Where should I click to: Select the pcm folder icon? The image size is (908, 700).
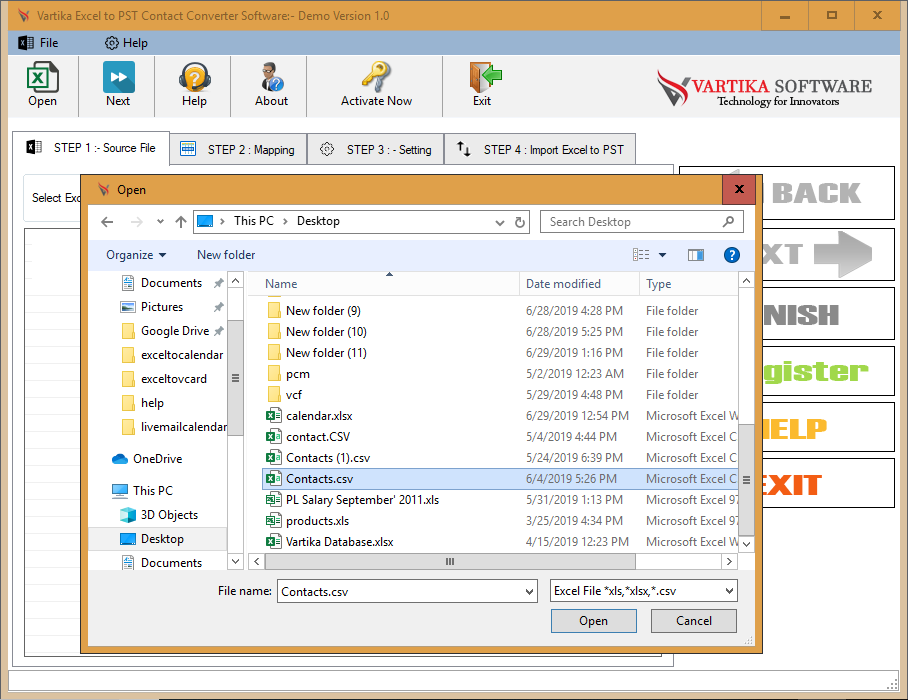pyautogui.click(x=274, y=374)
